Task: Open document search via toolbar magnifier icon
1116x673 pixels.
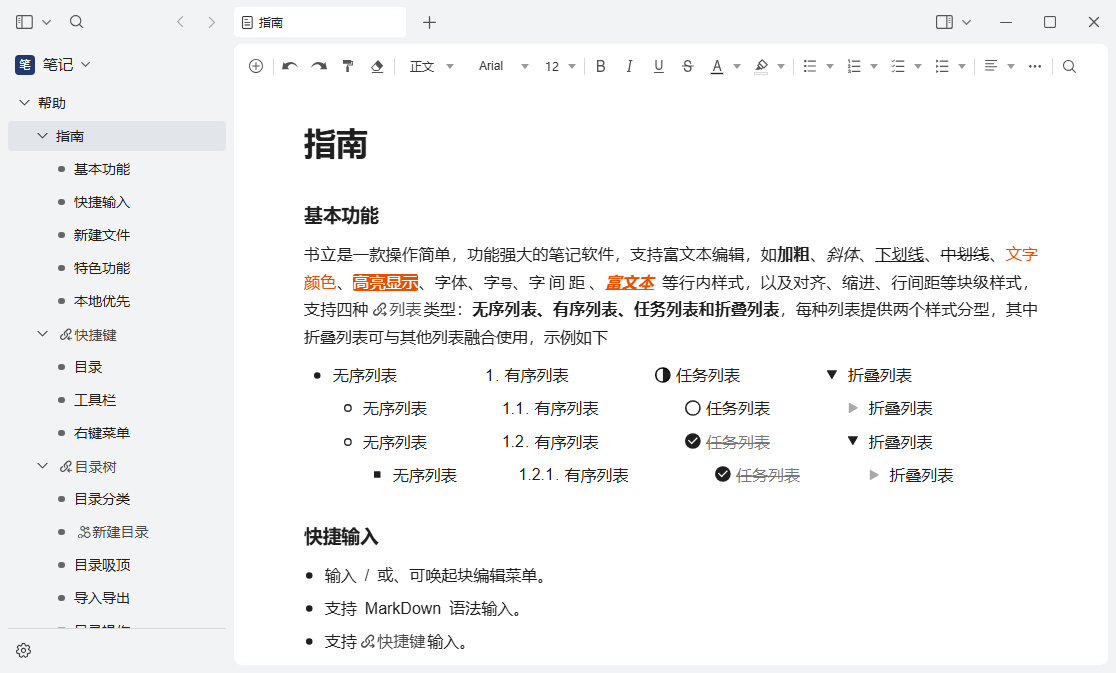Action: [x=1069, y=65]
